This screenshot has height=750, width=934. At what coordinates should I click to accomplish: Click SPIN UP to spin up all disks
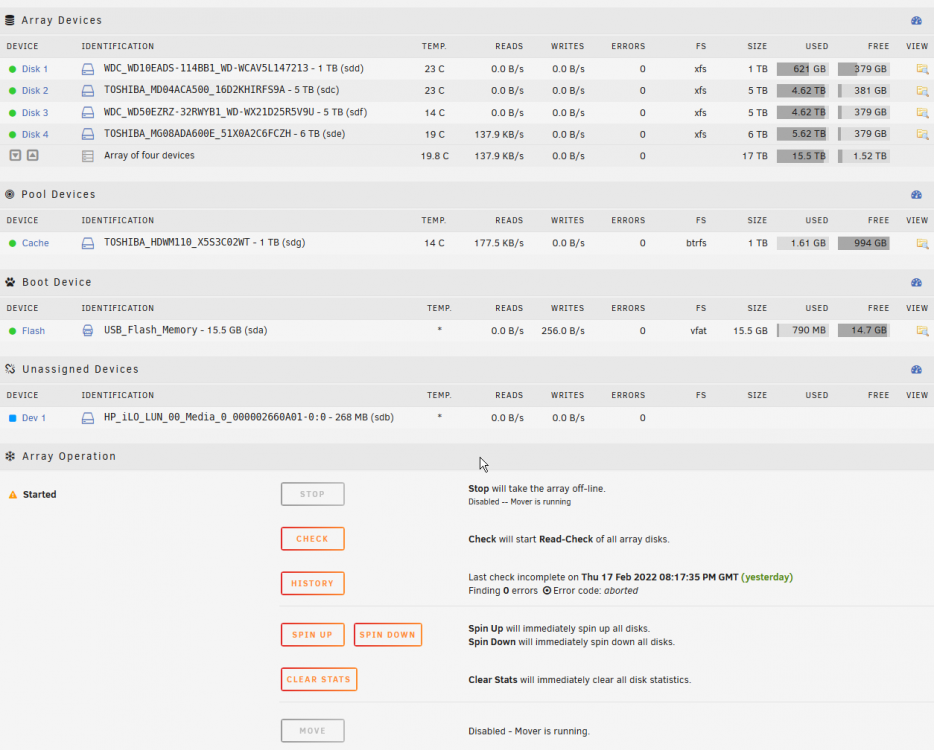pos(313,634)
